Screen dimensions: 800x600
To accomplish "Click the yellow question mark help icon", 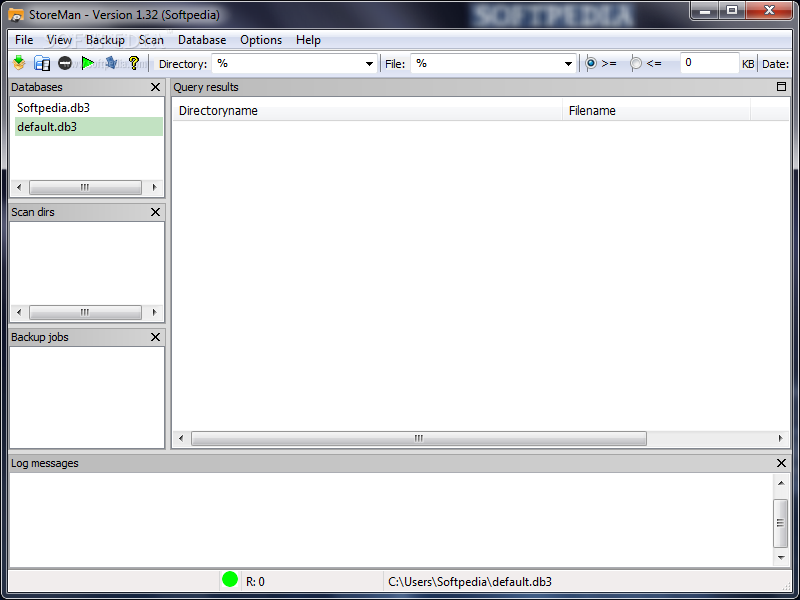I will coord(134,63).
